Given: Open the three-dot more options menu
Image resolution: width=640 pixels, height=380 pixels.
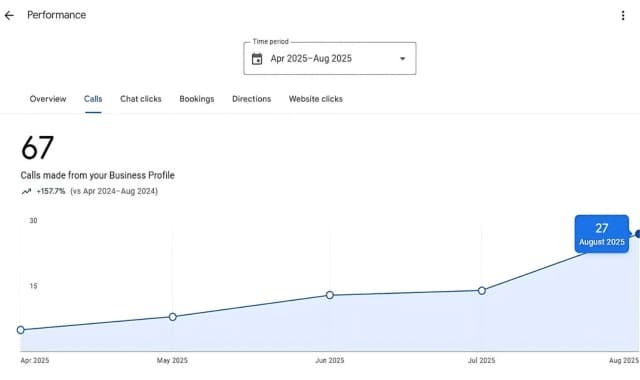Looking at the screenshot, I should [623, 16].
